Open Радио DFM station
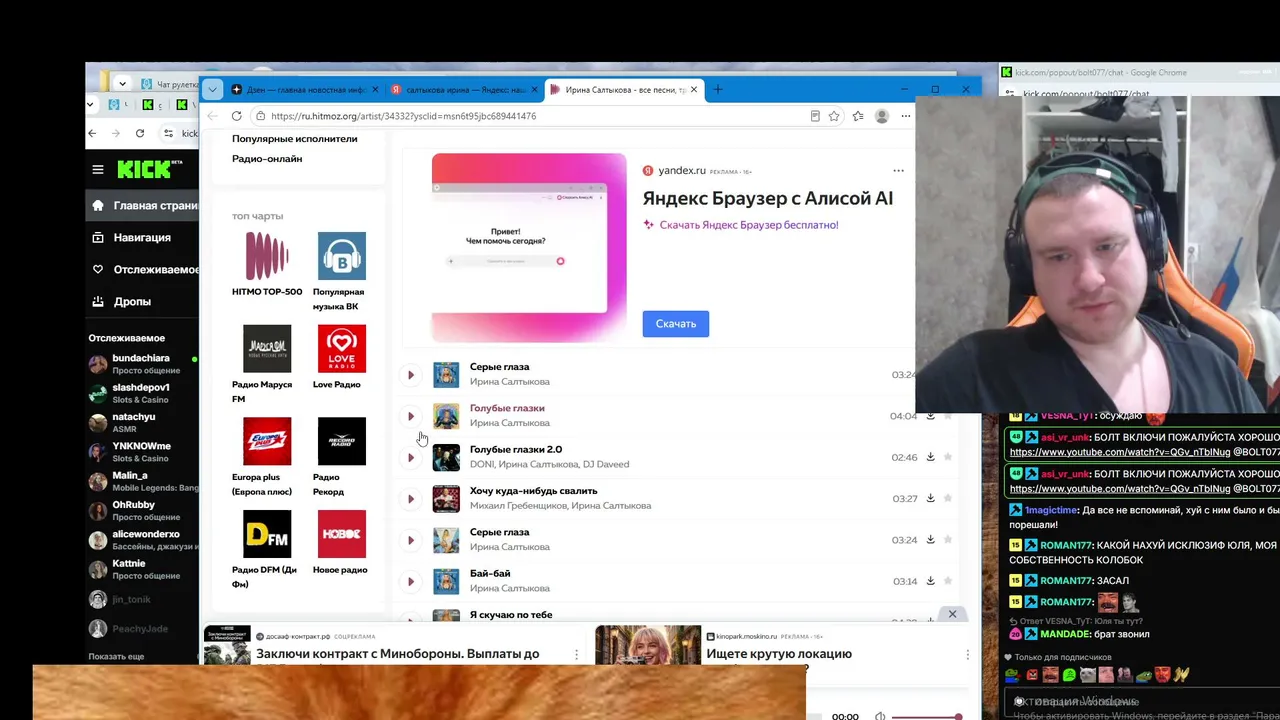1280x720 pixels. point(267,550)
